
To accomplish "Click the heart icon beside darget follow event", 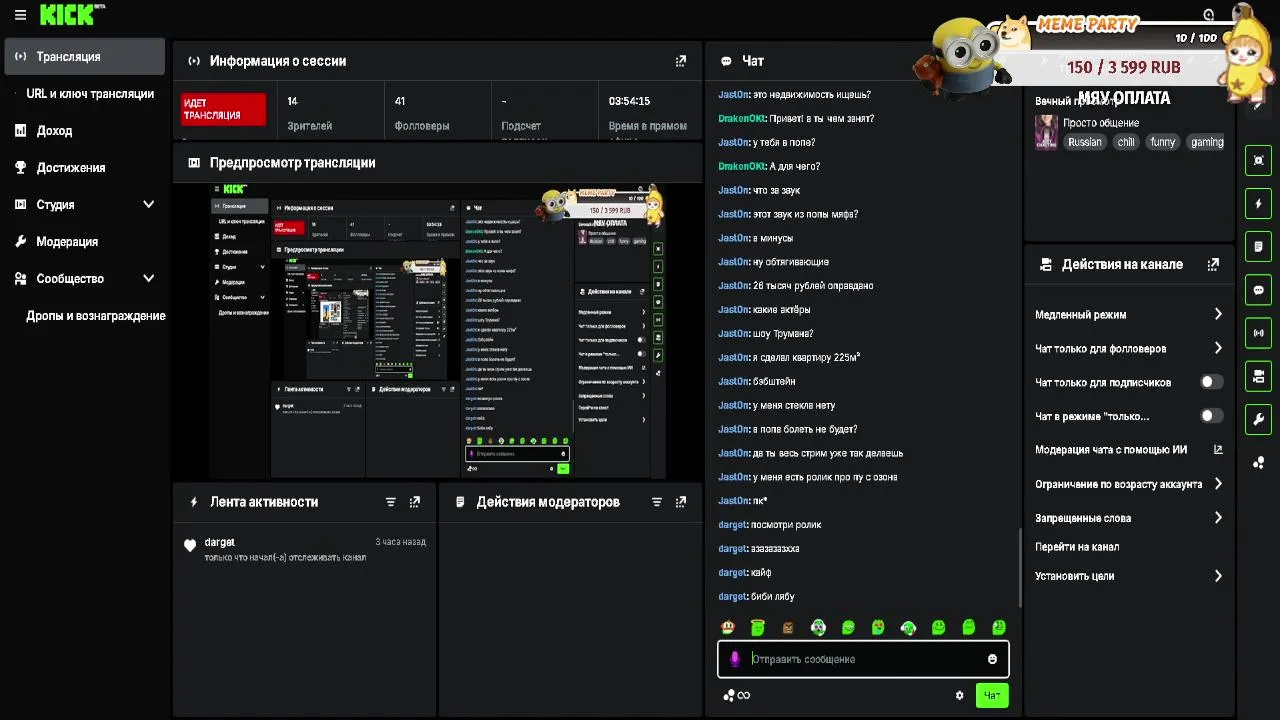I will pyautogui.click(x=190, y=546).
